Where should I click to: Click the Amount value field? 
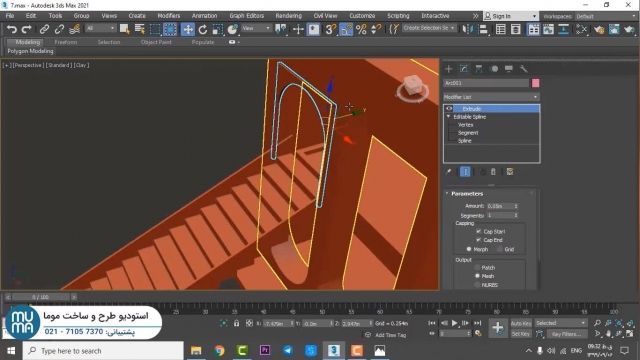click(500, 206)
